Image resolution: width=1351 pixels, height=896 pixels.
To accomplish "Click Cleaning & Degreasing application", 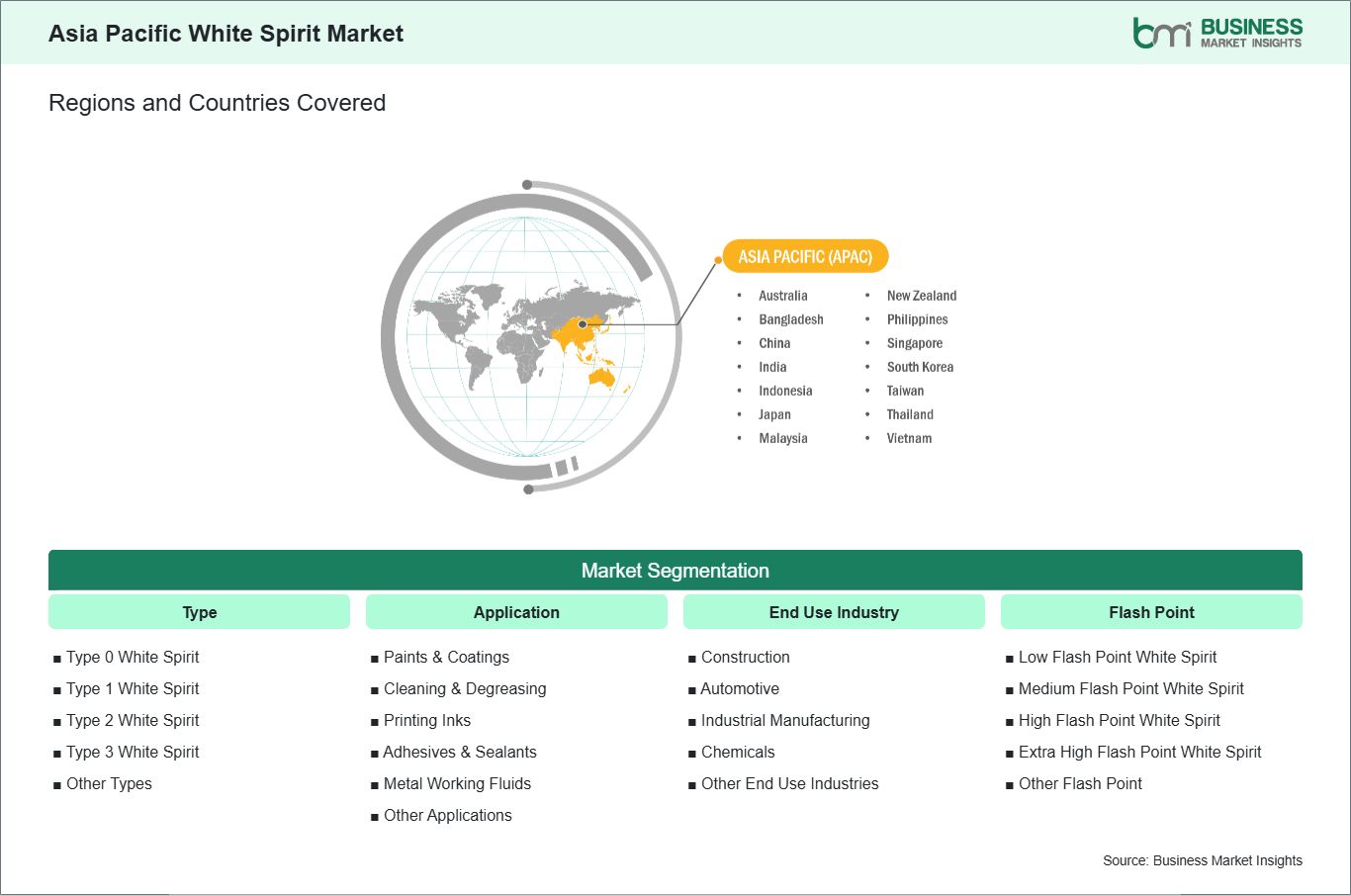I will click(465, 688).
